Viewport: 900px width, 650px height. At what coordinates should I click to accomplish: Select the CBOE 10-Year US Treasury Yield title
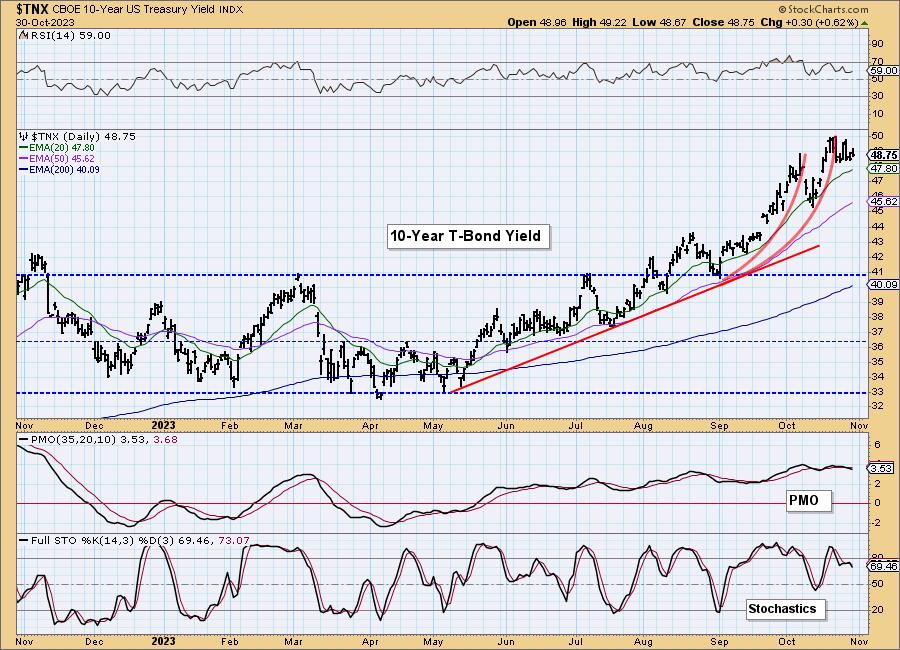pyautogui.click(x=134, y=9)
